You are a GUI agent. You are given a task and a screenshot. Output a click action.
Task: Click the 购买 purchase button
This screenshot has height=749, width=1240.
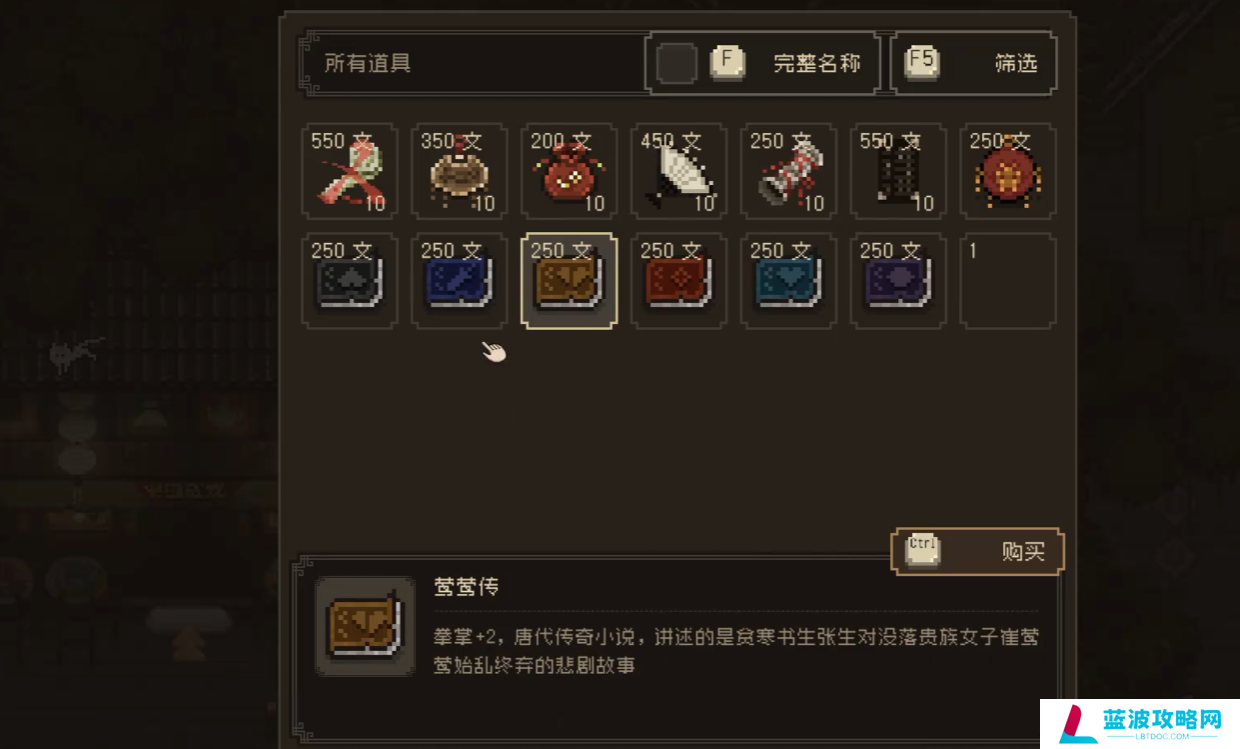tap(977, 551)
